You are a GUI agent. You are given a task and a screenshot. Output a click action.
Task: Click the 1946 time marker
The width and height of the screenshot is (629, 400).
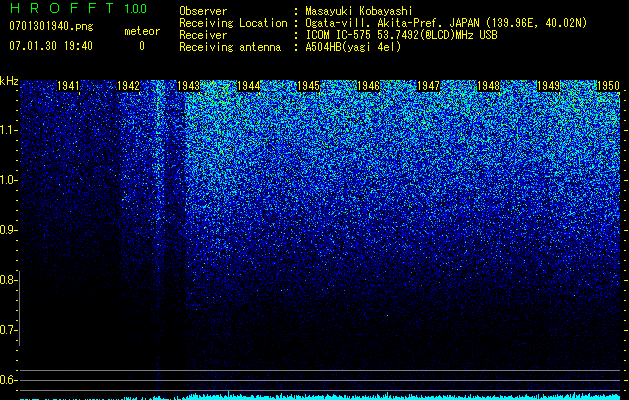pos(368,86)
